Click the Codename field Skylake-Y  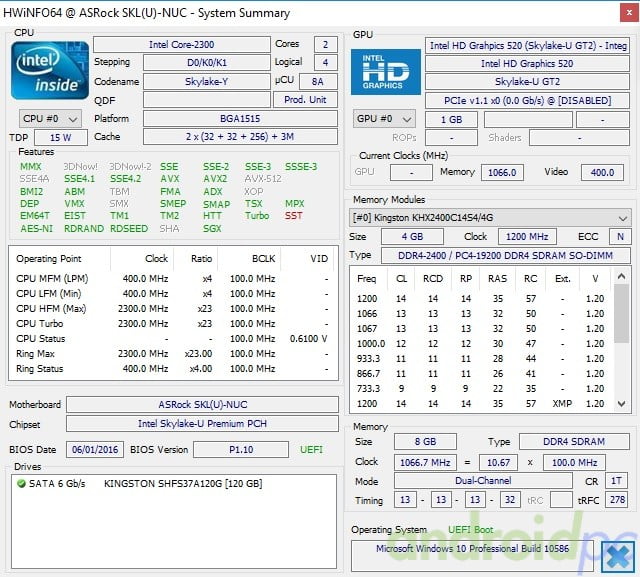[x=207, y=82]
